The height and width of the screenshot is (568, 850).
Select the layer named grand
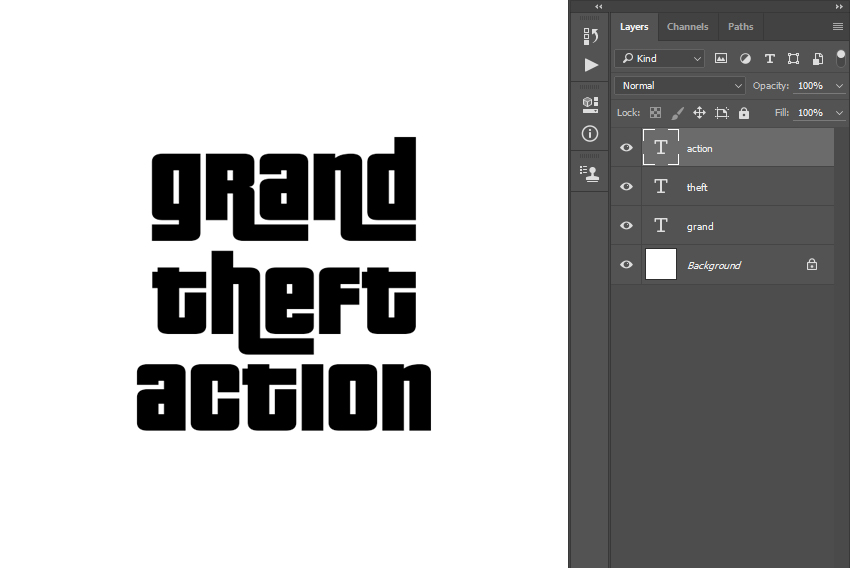723,225
